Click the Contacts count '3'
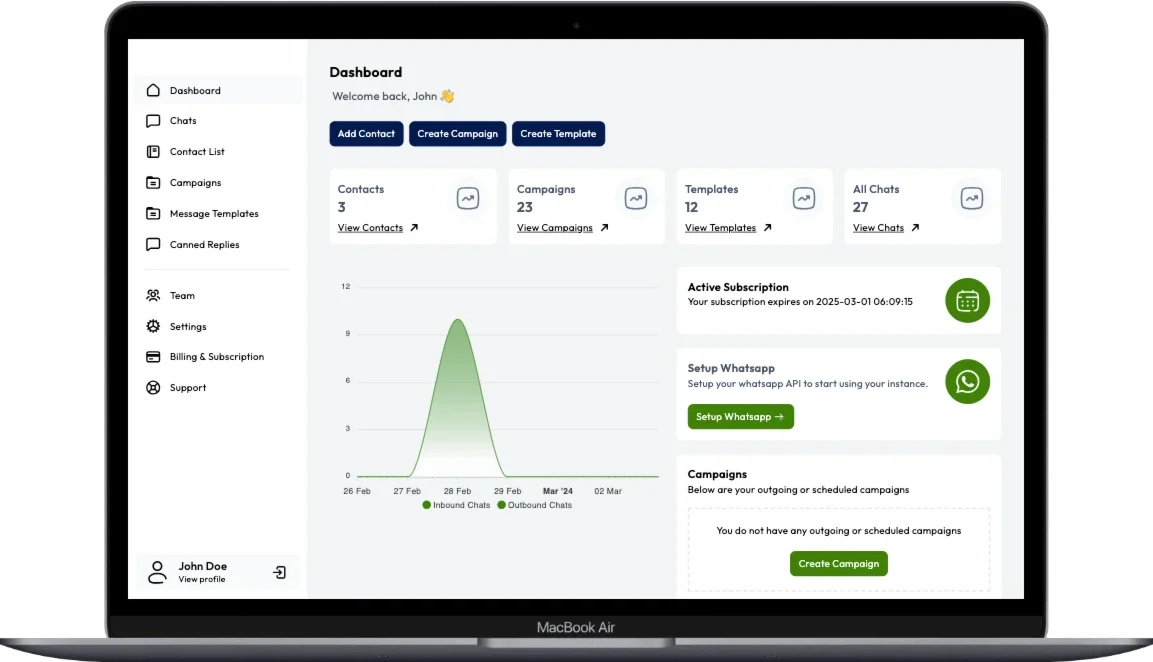Screen dimensions: 1153x662 tap(341, 207)
